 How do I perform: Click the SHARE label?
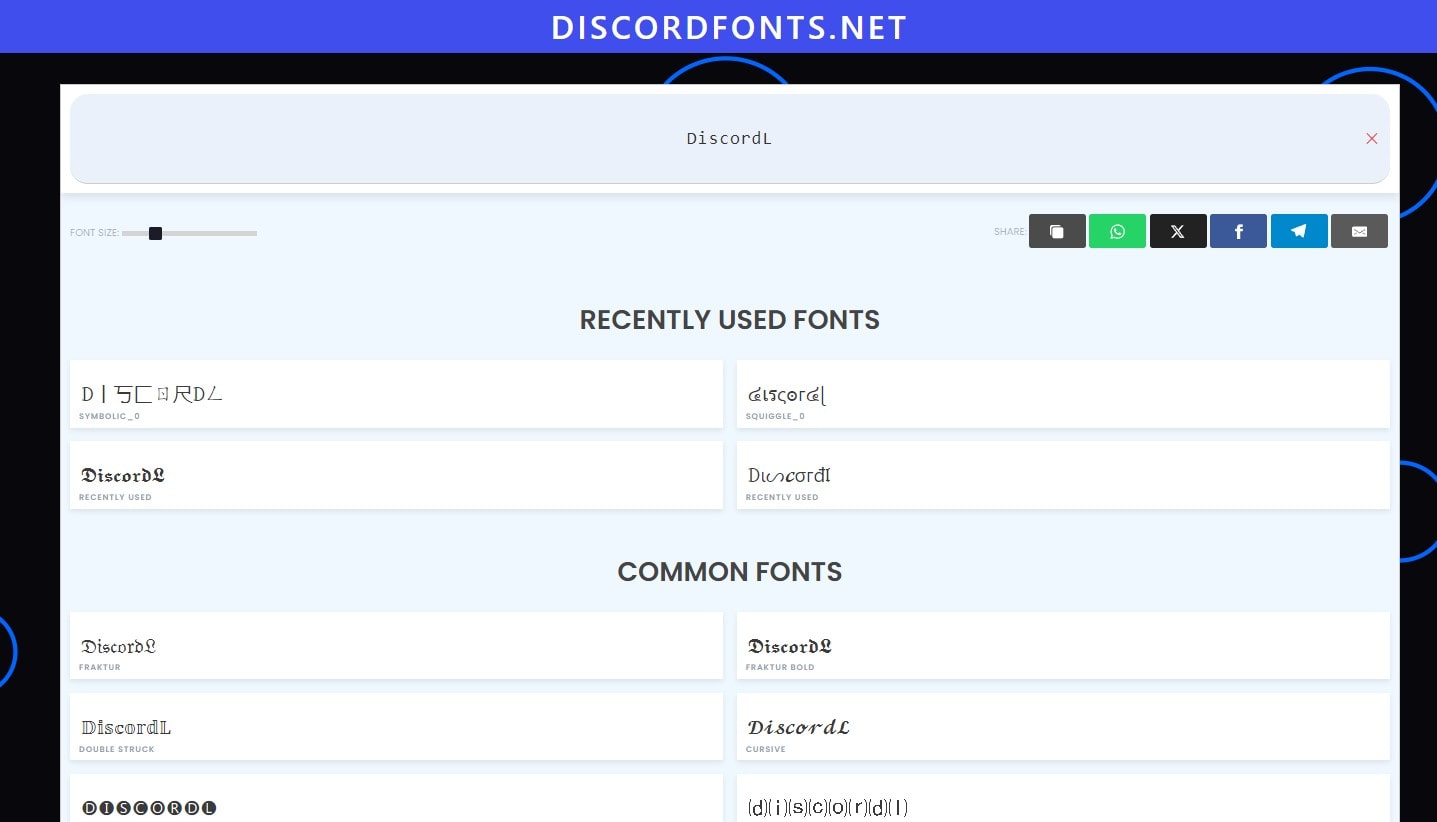coord(1009,232)
